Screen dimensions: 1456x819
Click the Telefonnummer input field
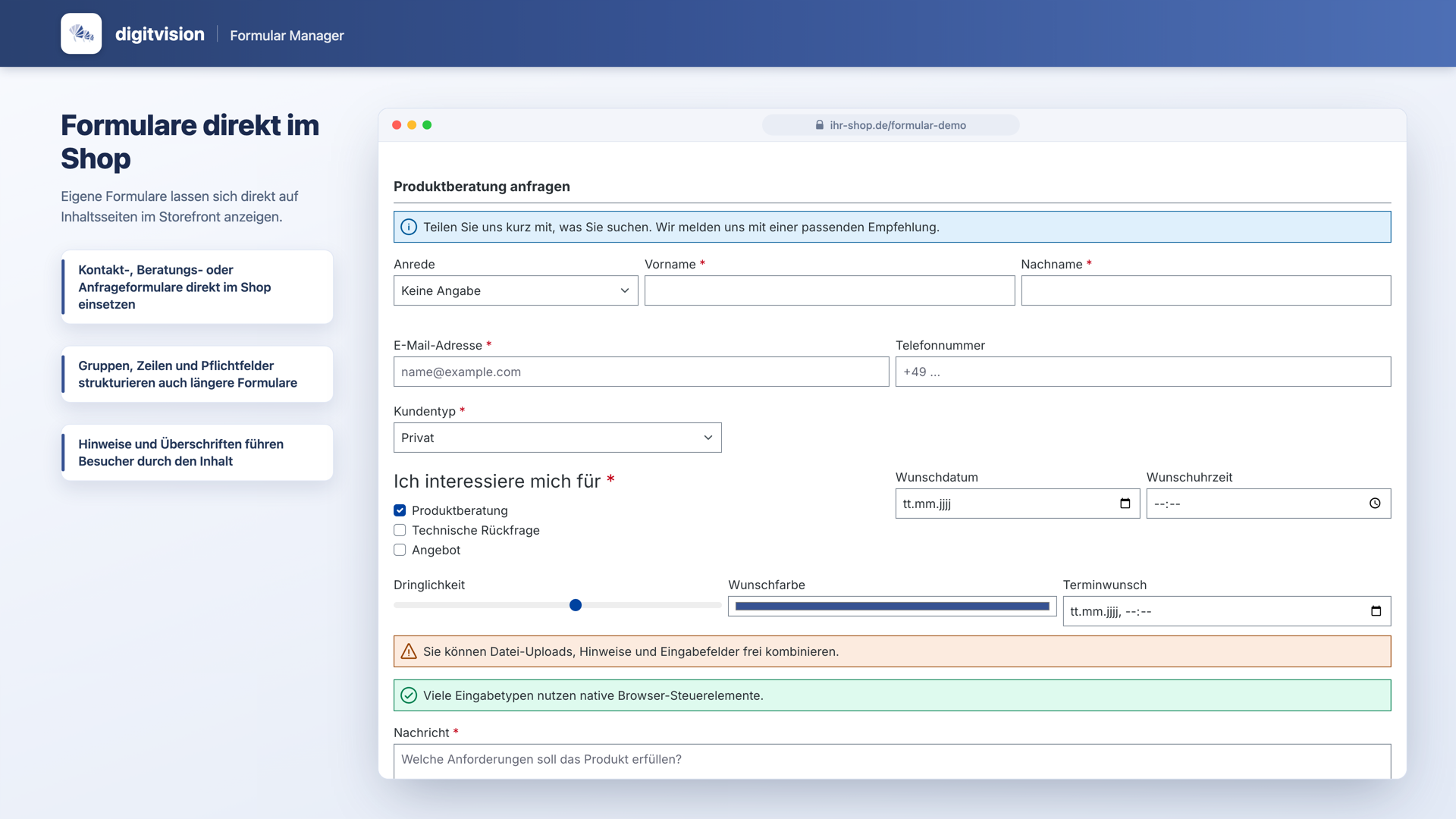coord(1144,372)
